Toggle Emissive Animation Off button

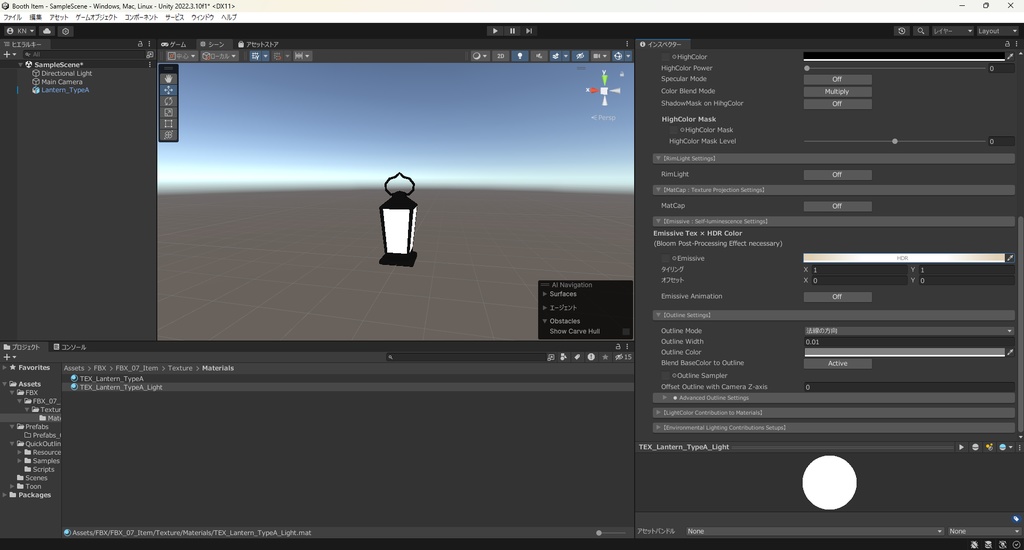pos(837,297)
